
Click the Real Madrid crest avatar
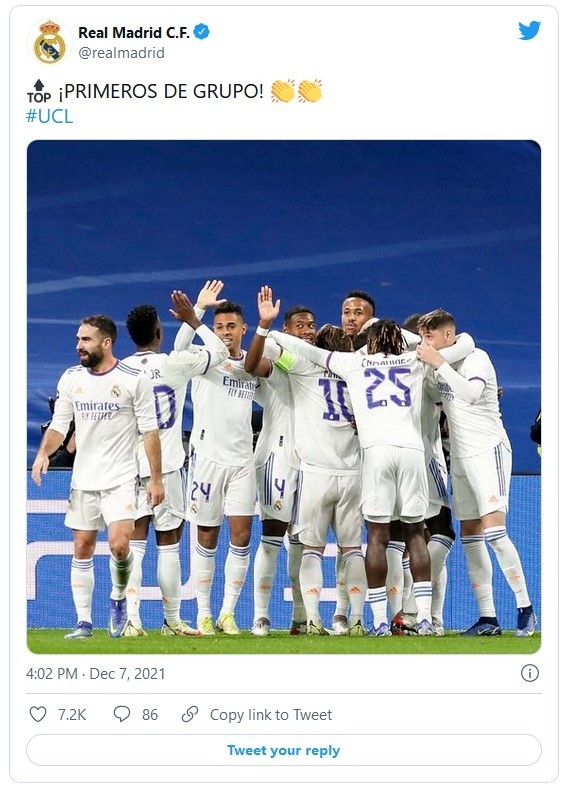49,42
